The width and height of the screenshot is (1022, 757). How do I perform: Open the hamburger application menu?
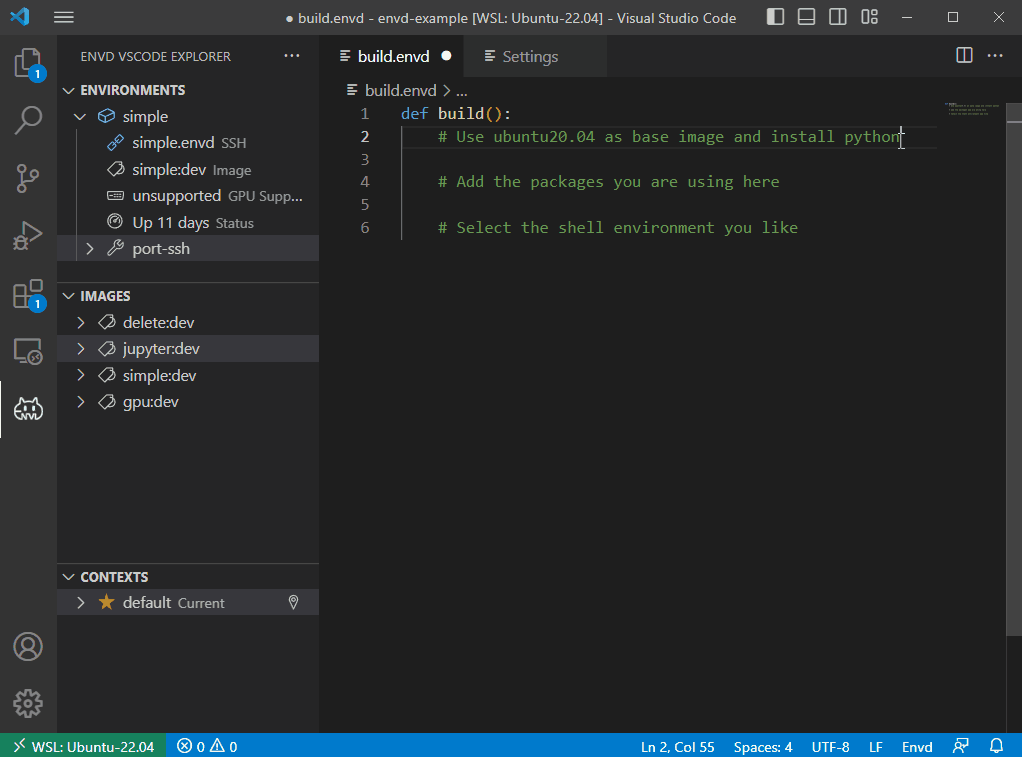tap(63, 18)
